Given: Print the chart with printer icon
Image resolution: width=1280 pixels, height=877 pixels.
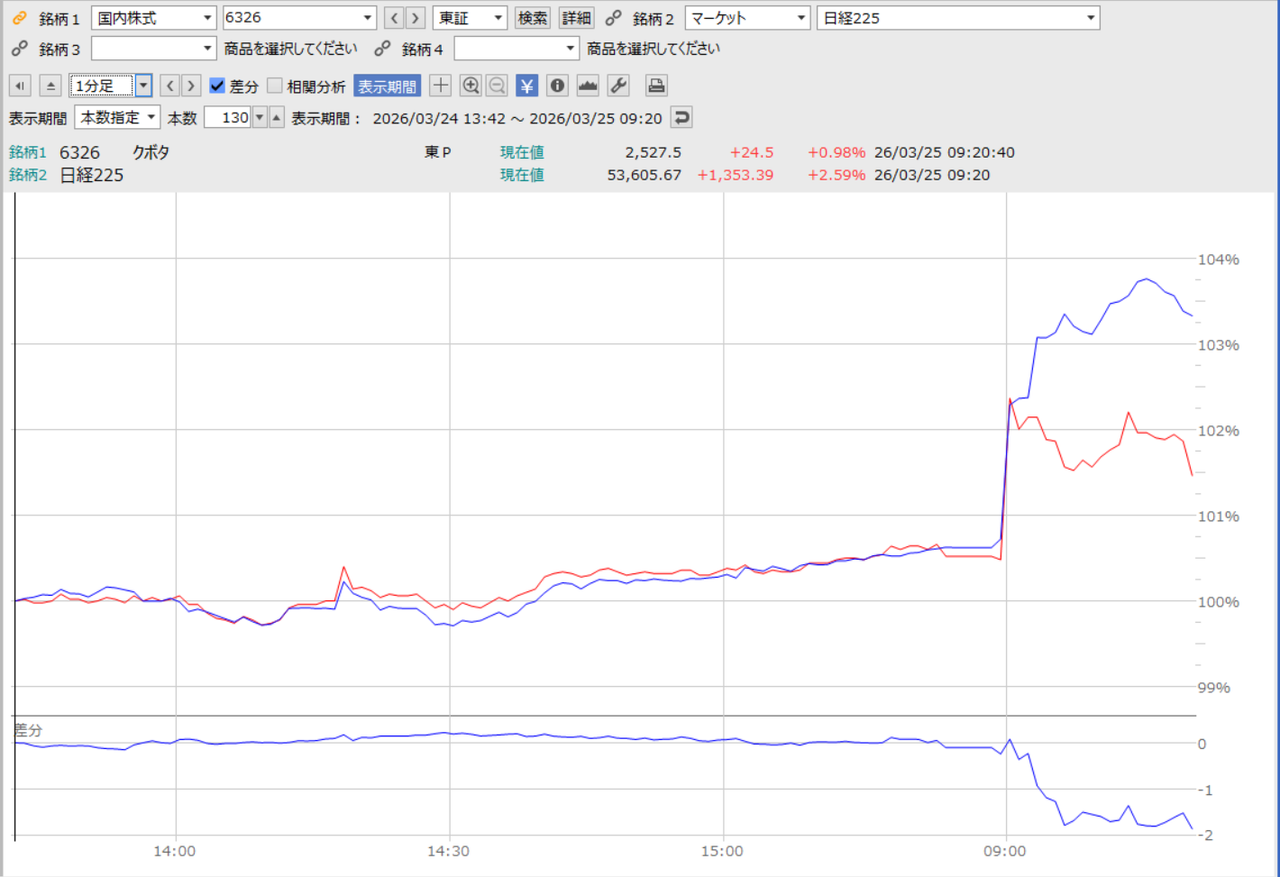Looking at the screenshot, I should [655, 86].
